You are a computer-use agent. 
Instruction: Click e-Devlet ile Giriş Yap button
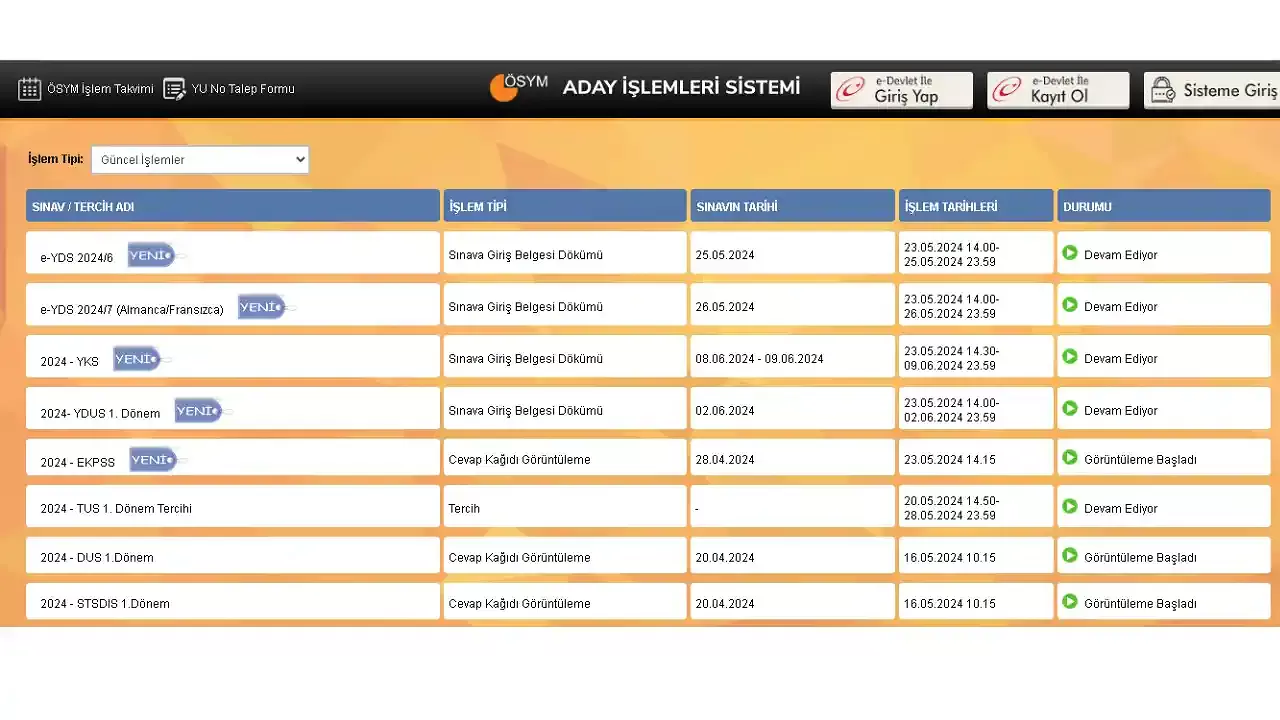coord(902,90)
